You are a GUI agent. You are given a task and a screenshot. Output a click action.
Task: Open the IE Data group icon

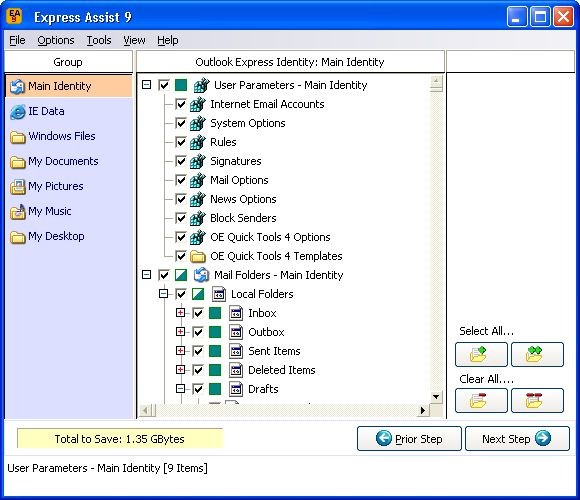(x=17, y=112)
